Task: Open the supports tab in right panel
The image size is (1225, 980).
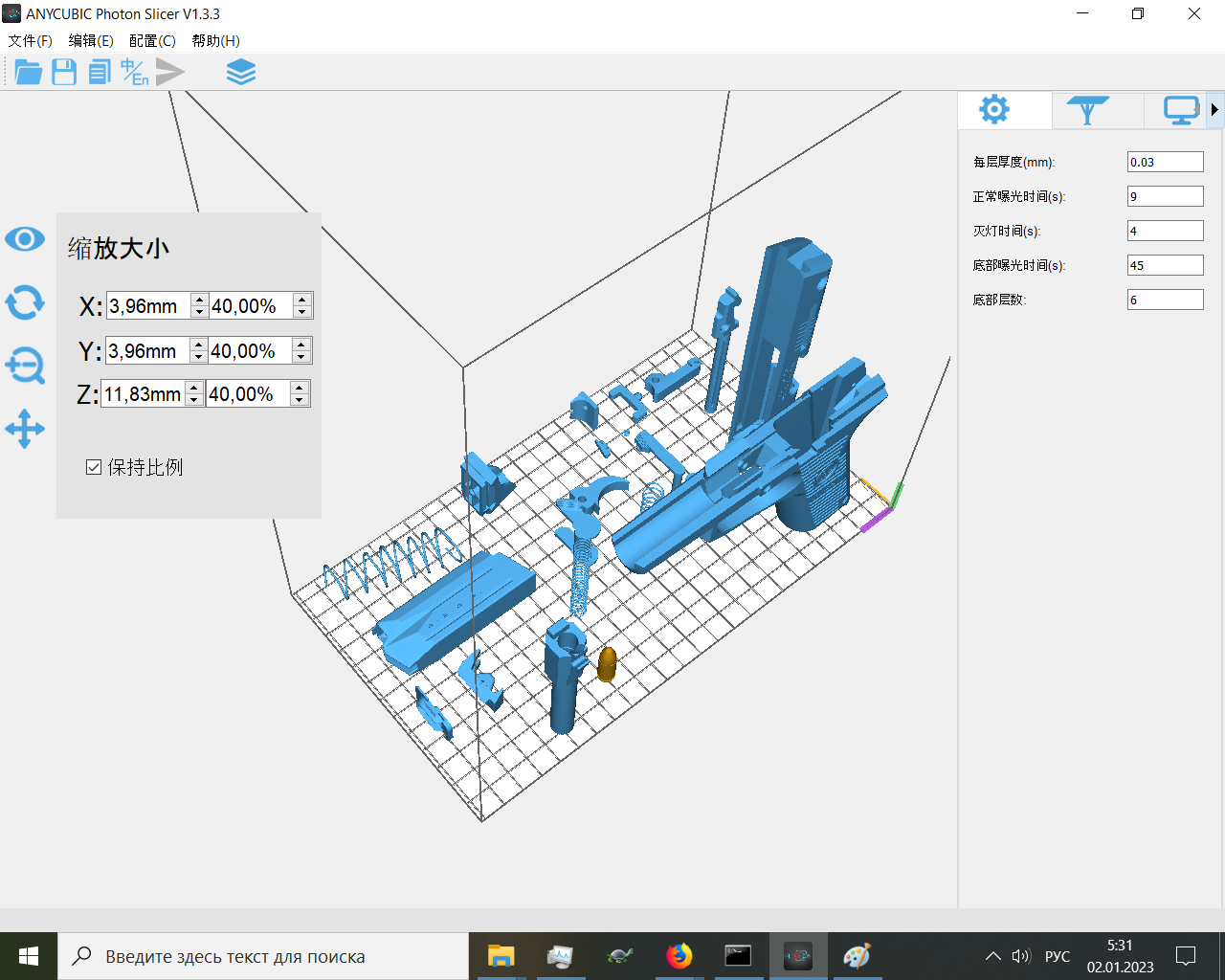Action: pos(1087,110)
